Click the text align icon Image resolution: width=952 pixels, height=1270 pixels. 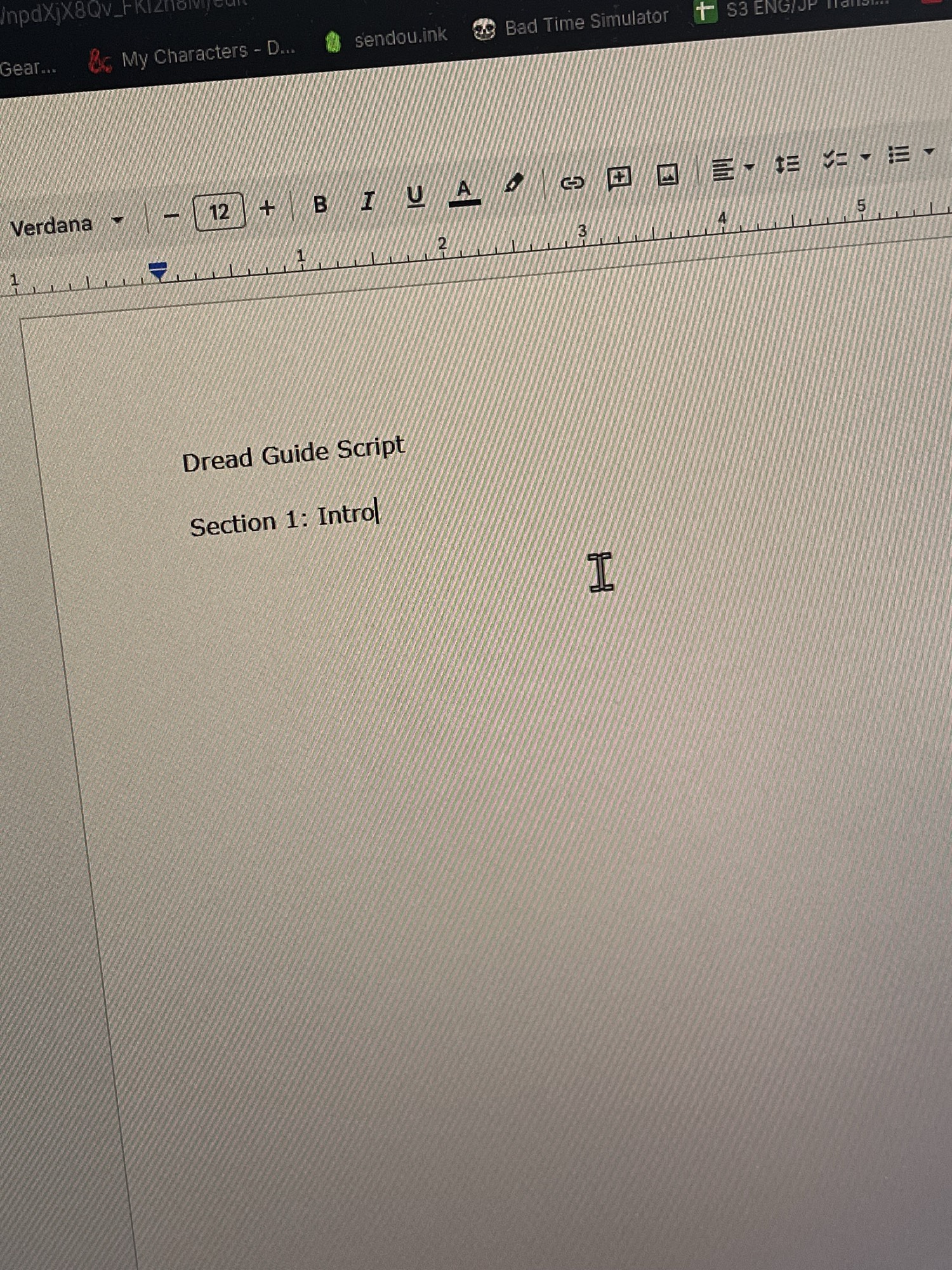(x=722, y=170)
